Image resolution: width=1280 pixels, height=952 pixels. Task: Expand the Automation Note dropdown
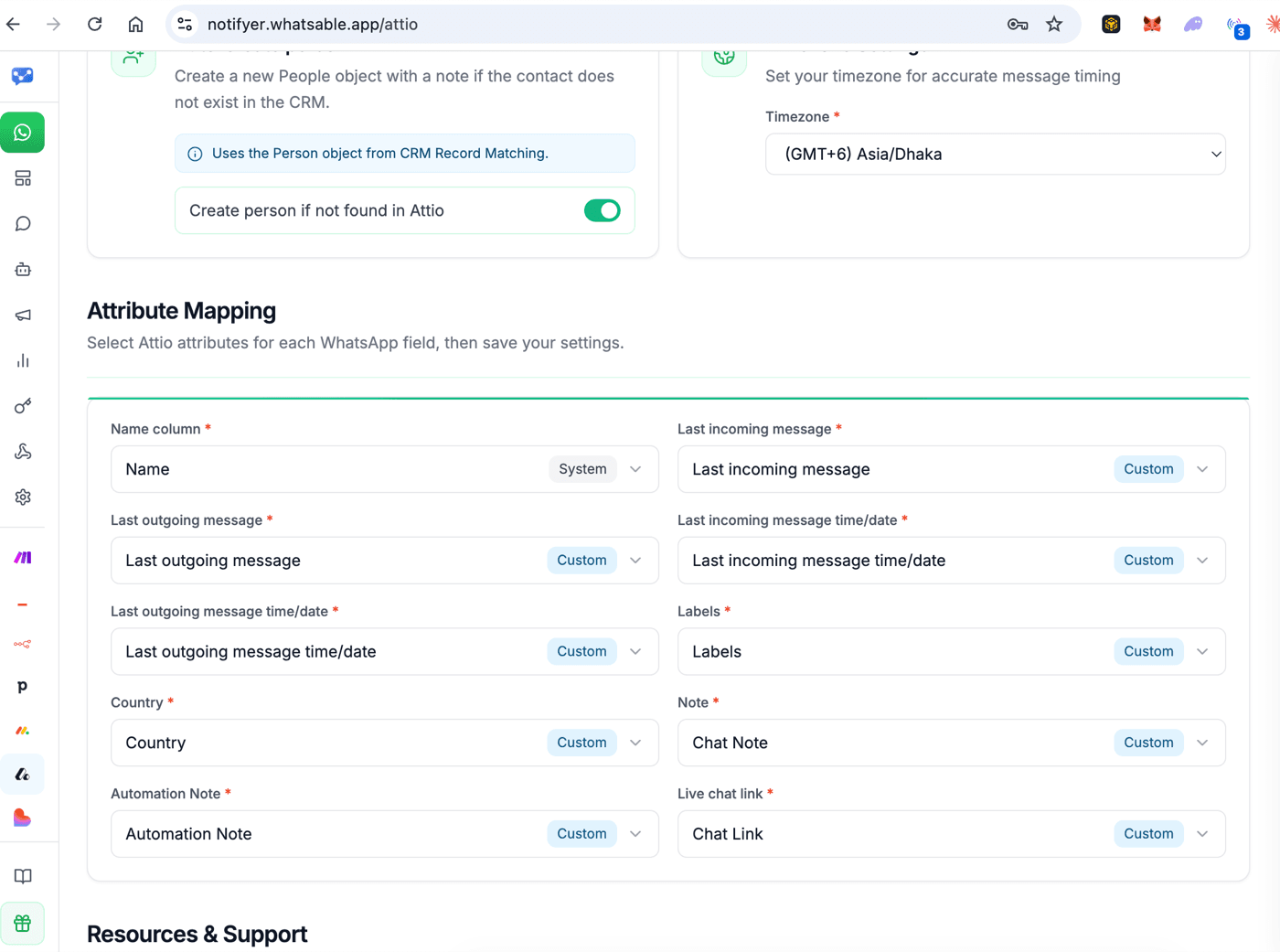click(385, 834)
